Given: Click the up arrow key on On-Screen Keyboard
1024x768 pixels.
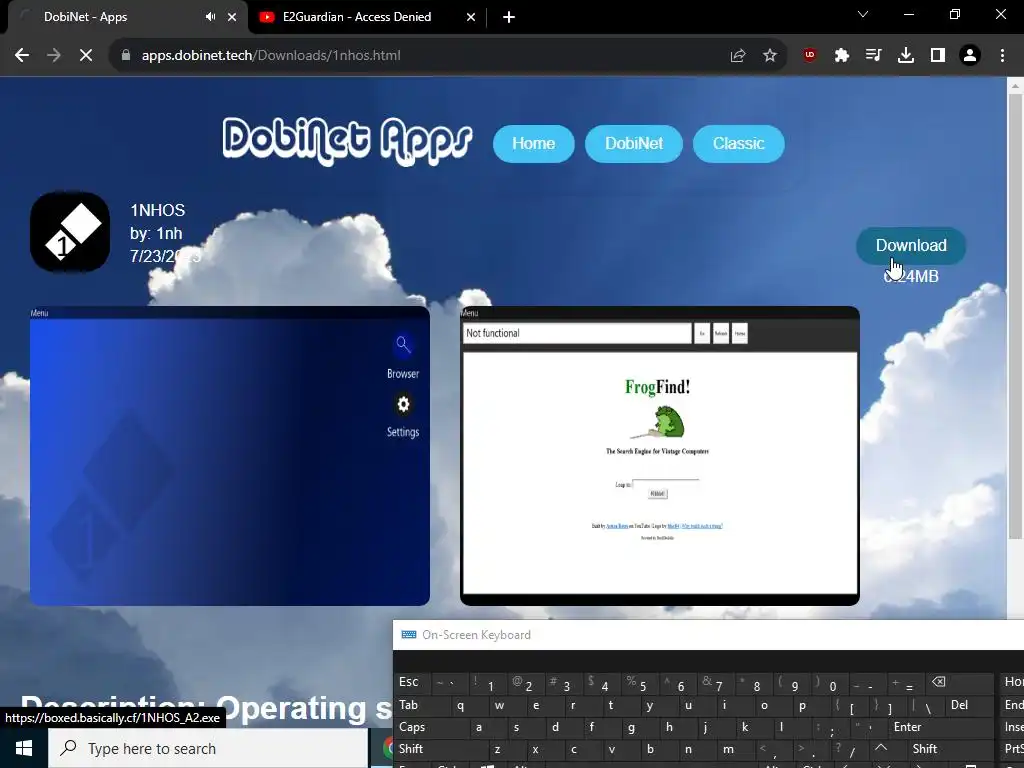Looking at the screenshot, I should click(881, 748).
